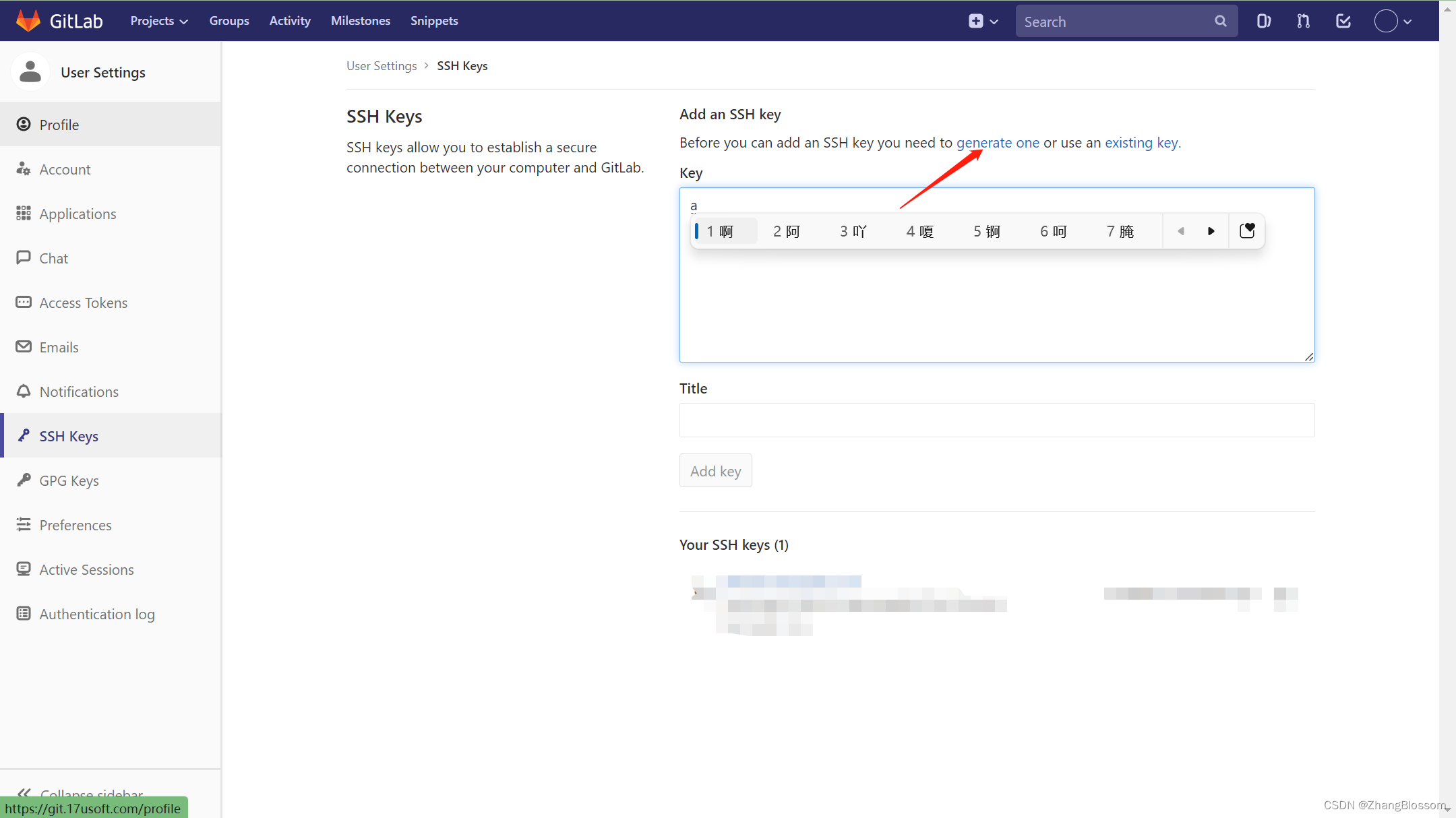This screenshot has height=818, width=1456.
Task: Click the search magnifier icon
Action: (1221, 21)
